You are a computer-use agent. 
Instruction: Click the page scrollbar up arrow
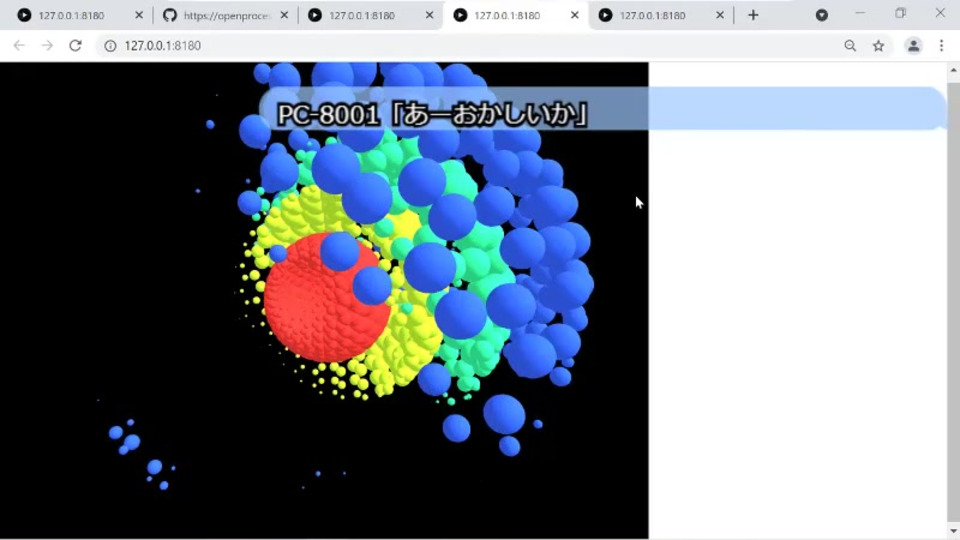pyautogui.click(x=953, y=70)
